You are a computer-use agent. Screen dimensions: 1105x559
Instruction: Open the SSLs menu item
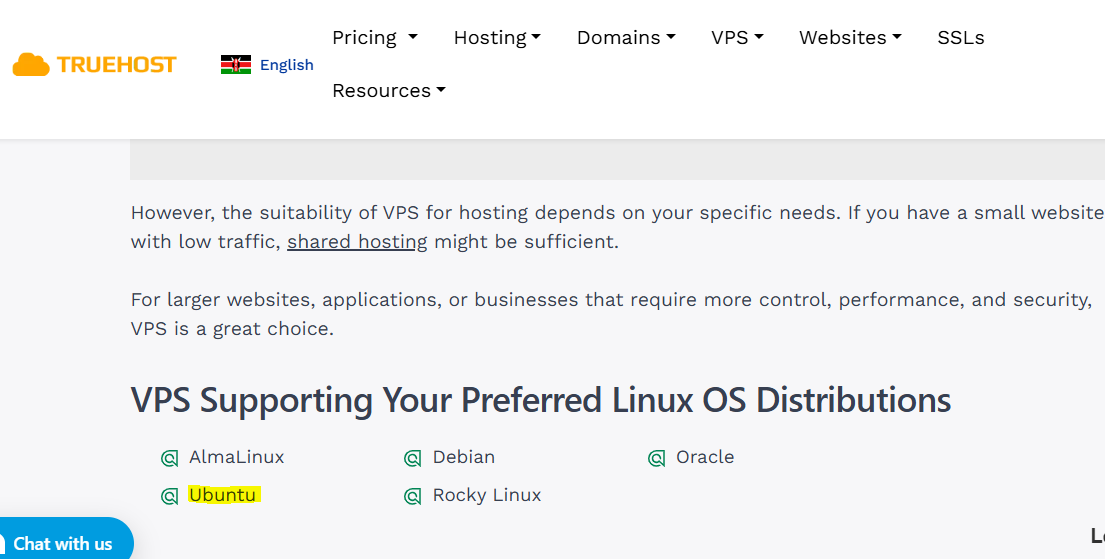point(961,37)
